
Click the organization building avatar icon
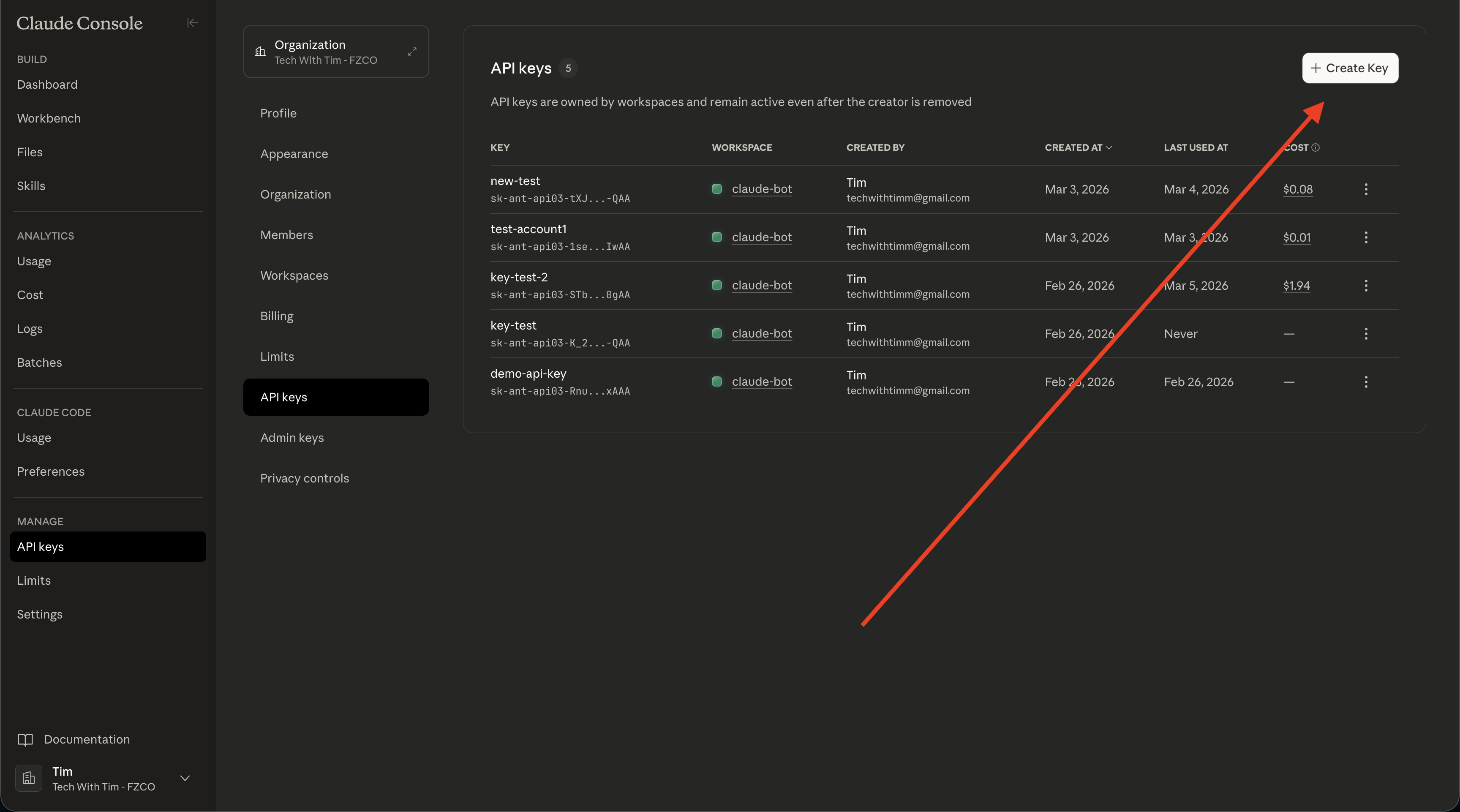click(x=29, y=778)
